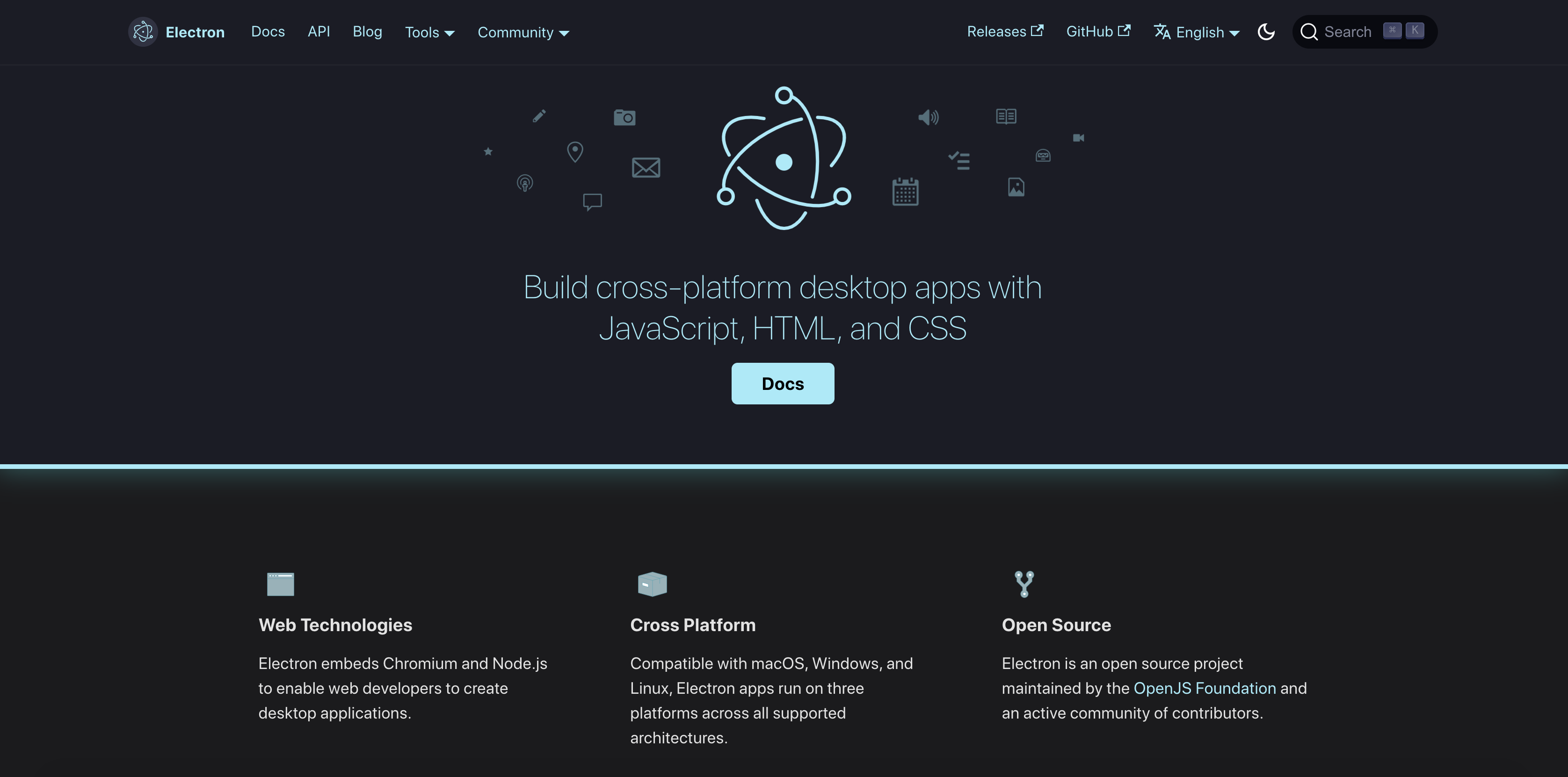Toggle the dark mode moon icon
Image resolution: width=1568 pixels, height=777 pixels.
(1266, 32)
